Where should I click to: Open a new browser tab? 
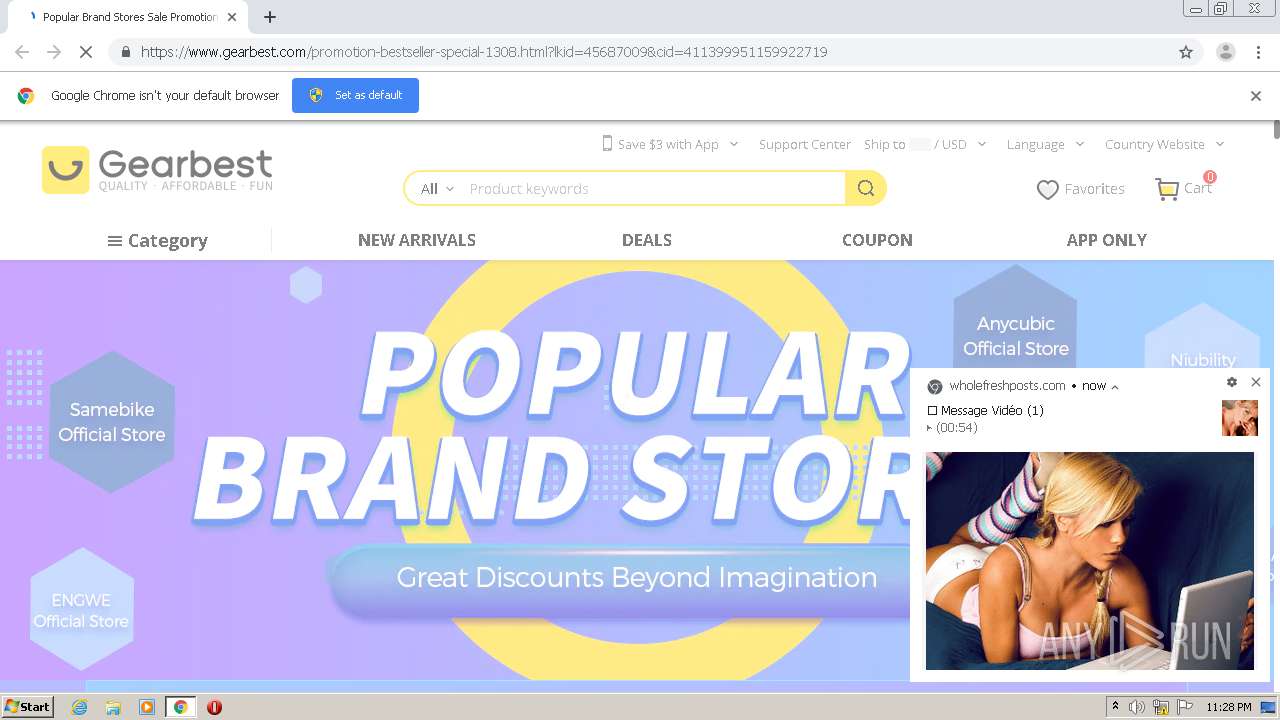point(270,17)
